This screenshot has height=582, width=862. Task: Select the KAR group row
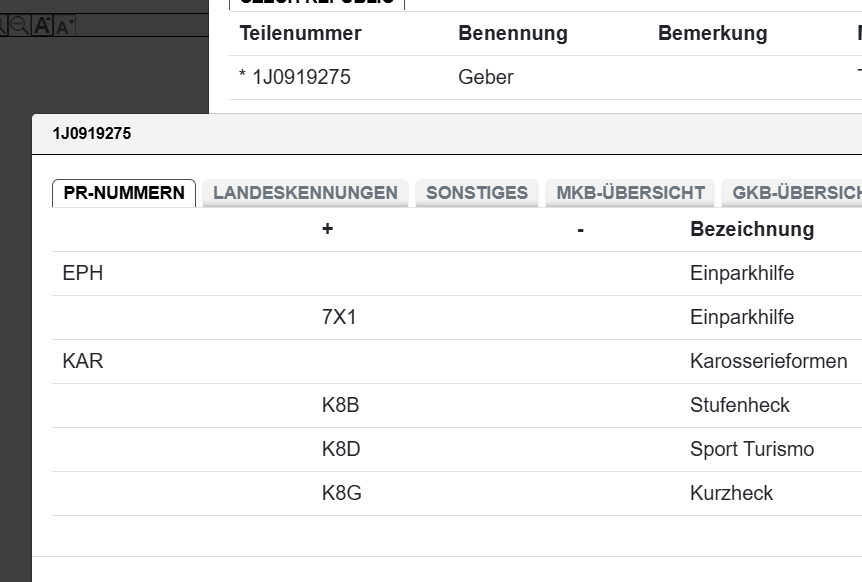[x=83, y=361]
